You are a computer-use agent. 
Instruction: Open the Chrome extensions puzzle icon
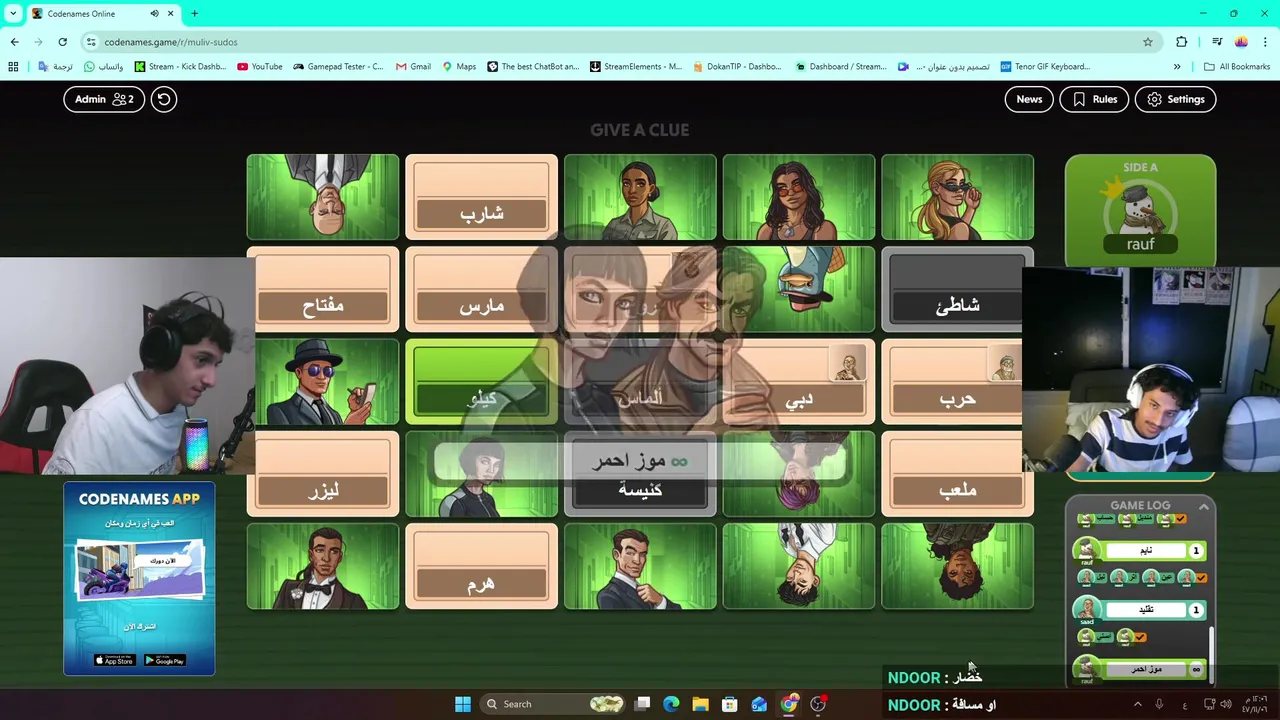coord(1182,42)
